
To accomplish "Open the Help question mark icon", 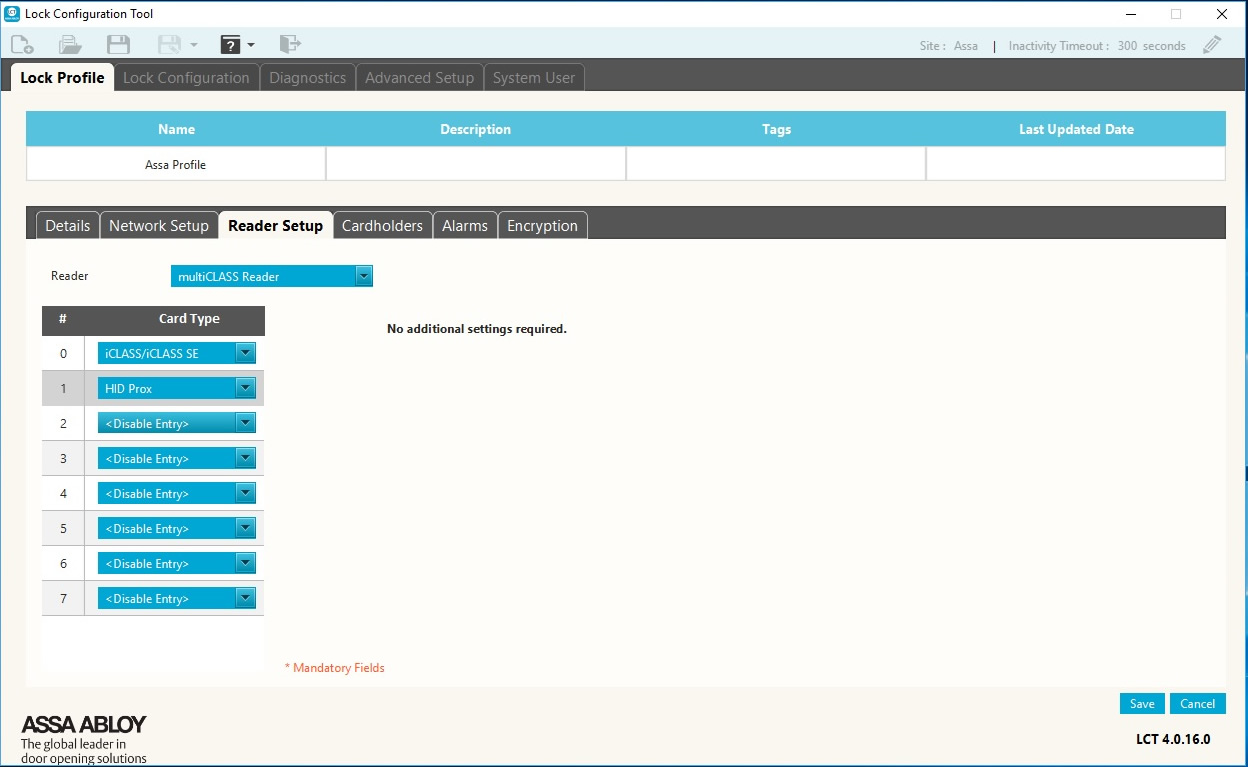I will 231,44.
